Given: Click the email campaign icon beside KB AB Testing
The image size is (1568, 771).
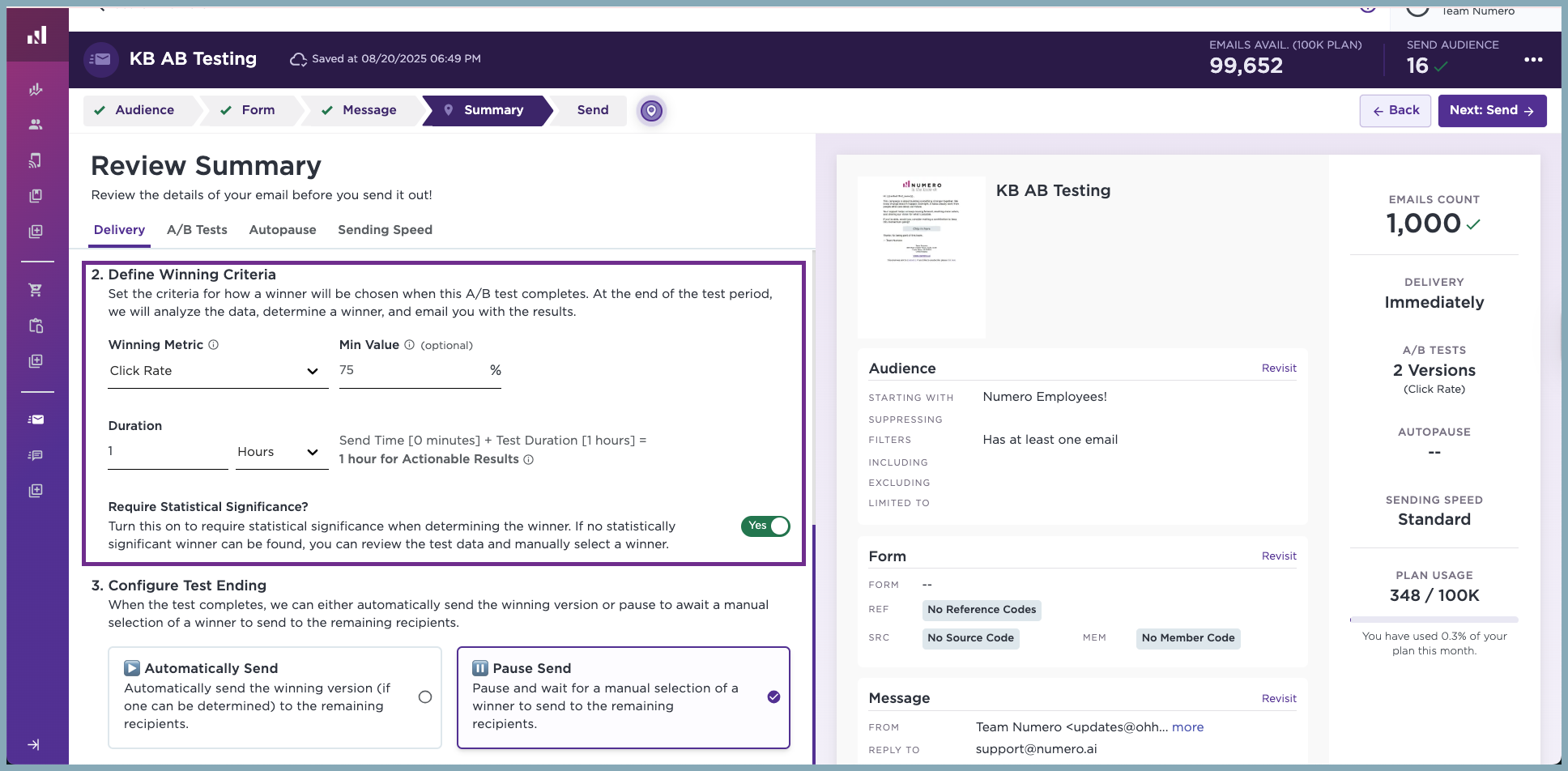Looking at the screenshot, I should click(101, 59).
